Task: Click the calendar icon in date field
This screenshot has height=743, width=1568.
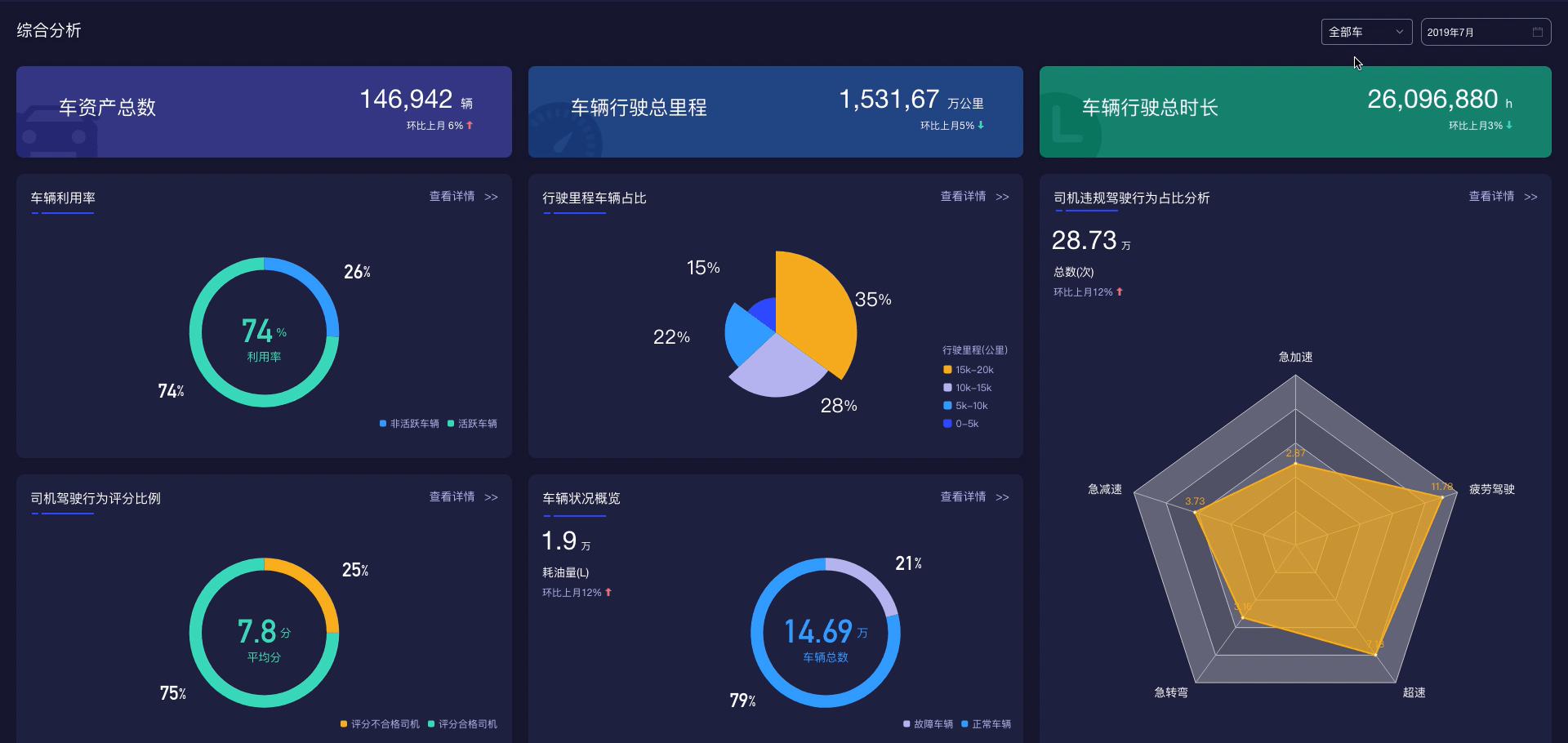Action: 1537,32
